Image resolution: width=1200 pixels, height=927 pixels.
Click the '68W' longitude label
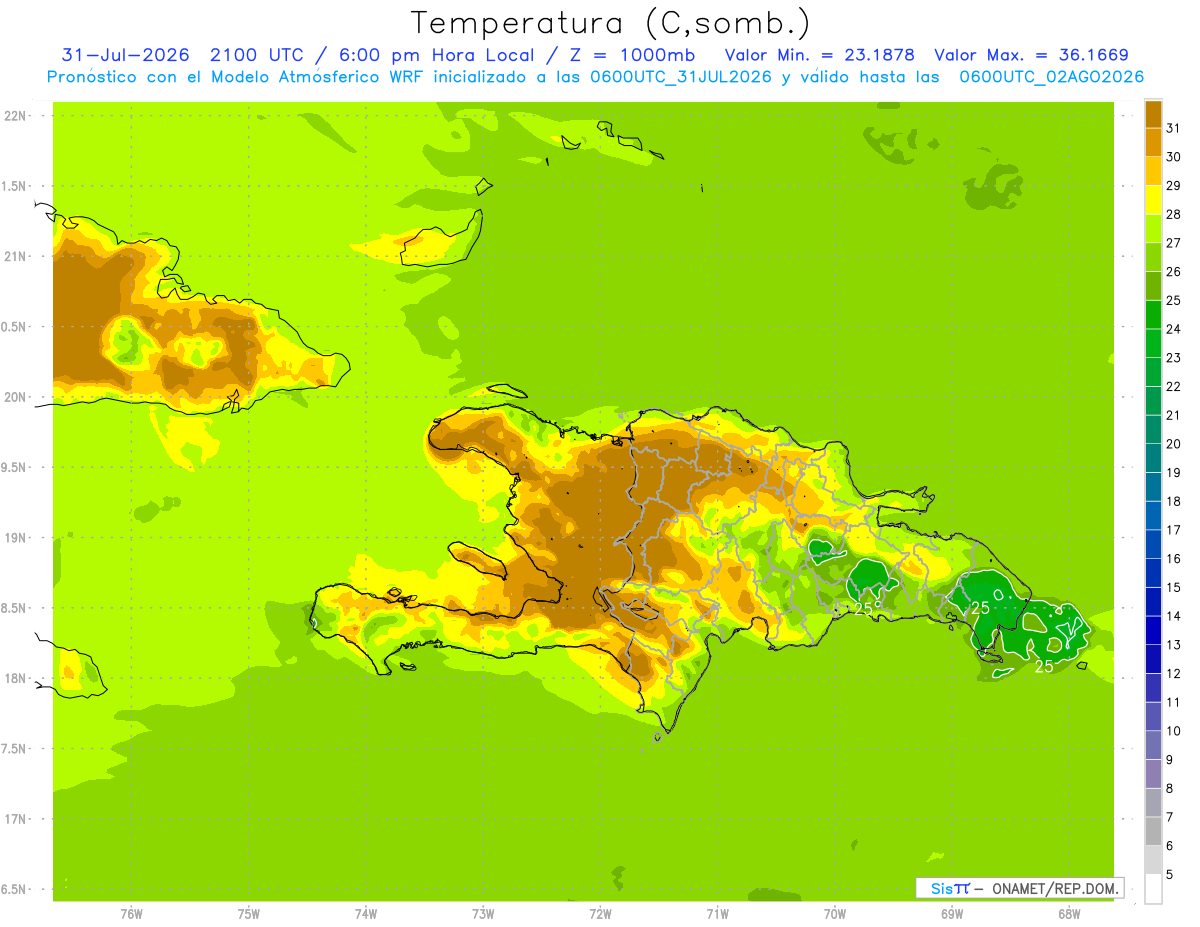pyautogui.click(x=1069, y=914)
